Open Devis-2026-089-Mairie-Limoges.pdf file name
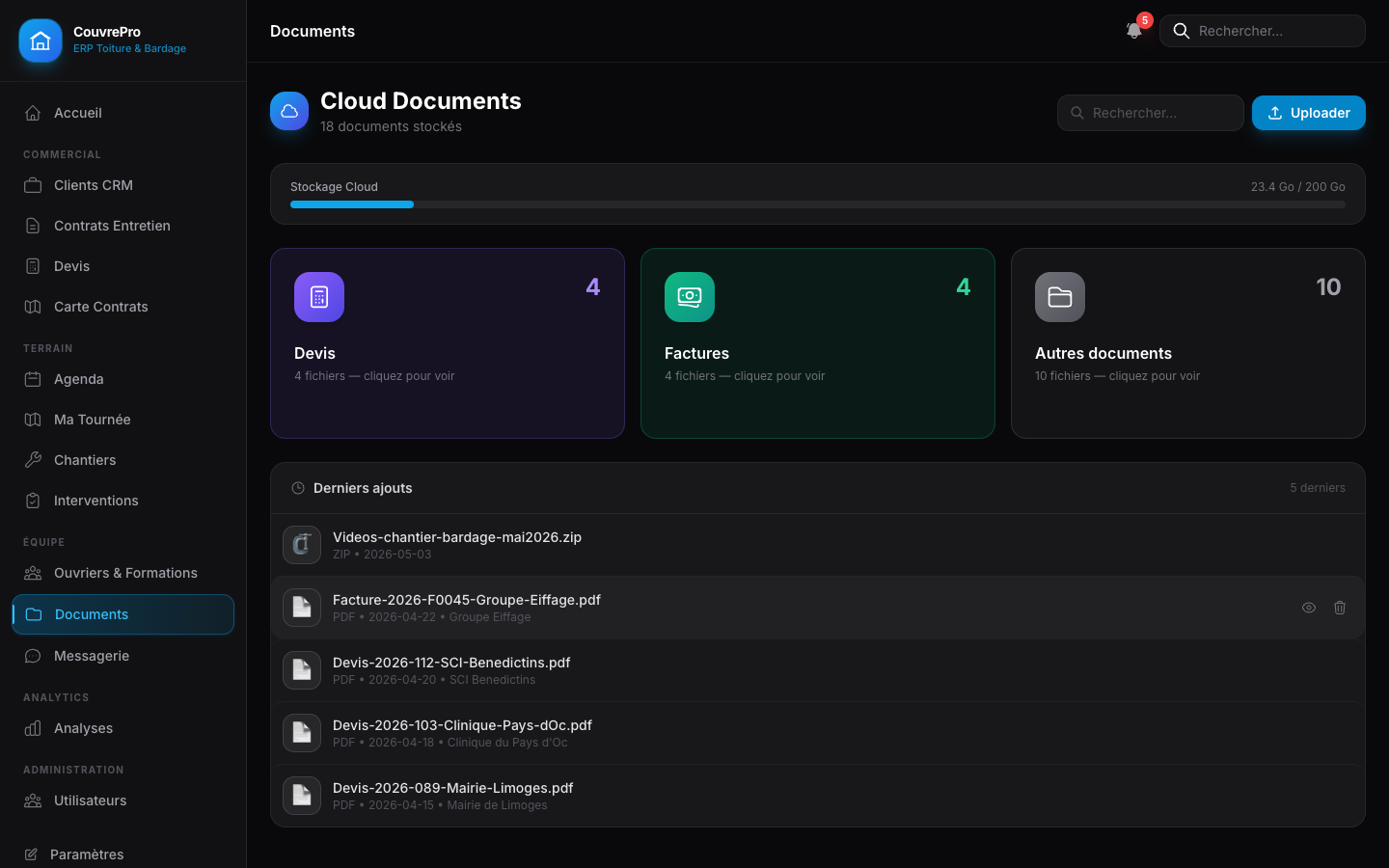This screenshot has height=868, width=1389. [453, 788]
